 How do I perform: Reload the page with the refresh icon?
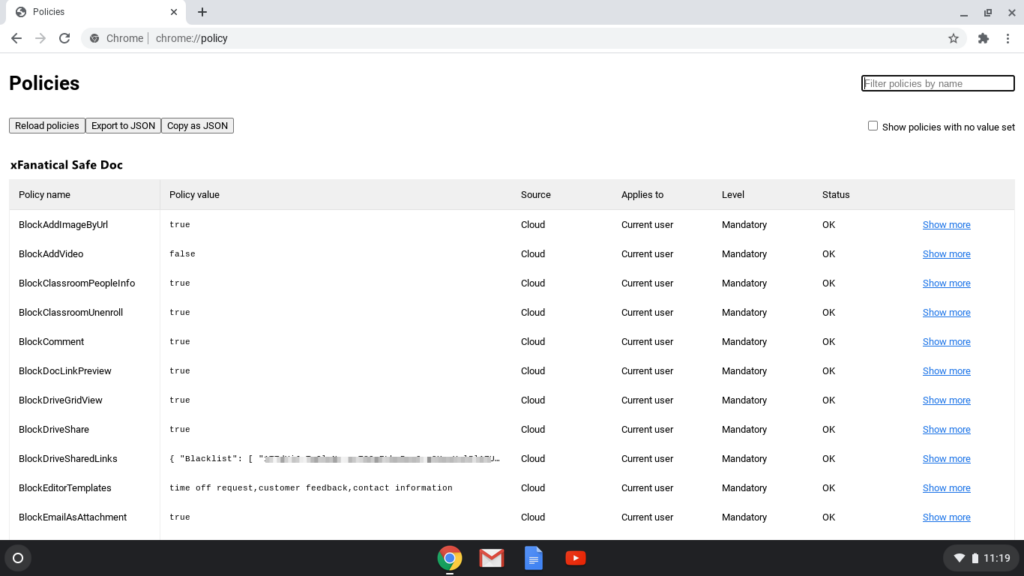pos(63,38)
